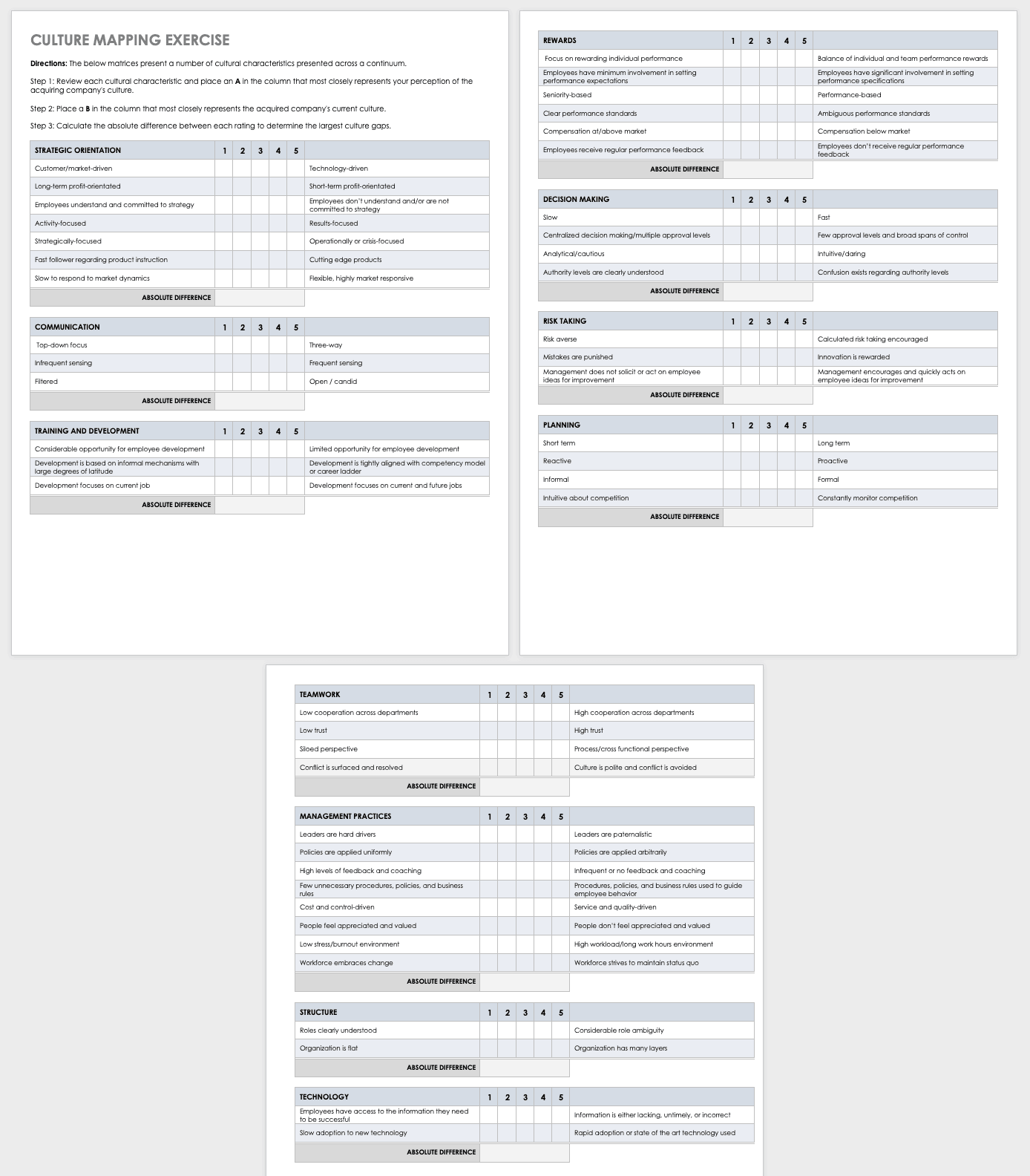
Task: Click 'Leaders are paternalistic' text
Action: tap(613, 834)
